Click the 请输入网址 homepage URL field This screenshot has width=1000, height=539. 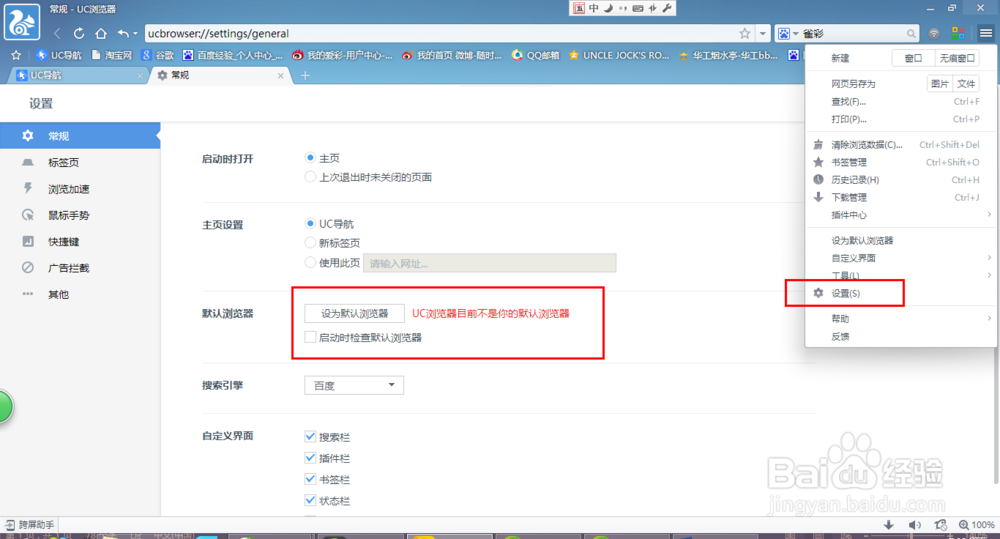tap(489, 263)
